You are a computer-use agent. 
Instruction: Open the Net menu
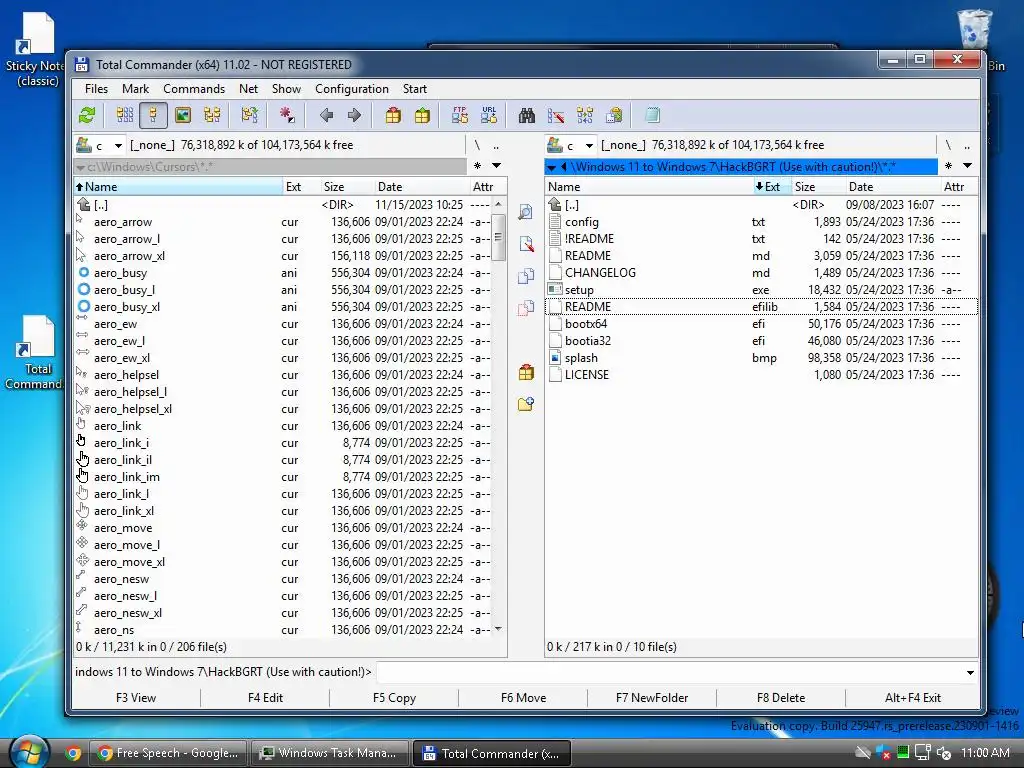pos(248,89)
